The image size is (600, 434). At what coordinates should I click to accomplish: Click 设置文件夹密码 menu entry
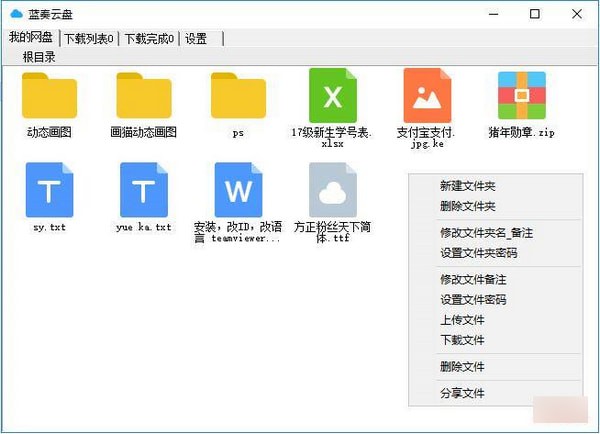(479, 253)
